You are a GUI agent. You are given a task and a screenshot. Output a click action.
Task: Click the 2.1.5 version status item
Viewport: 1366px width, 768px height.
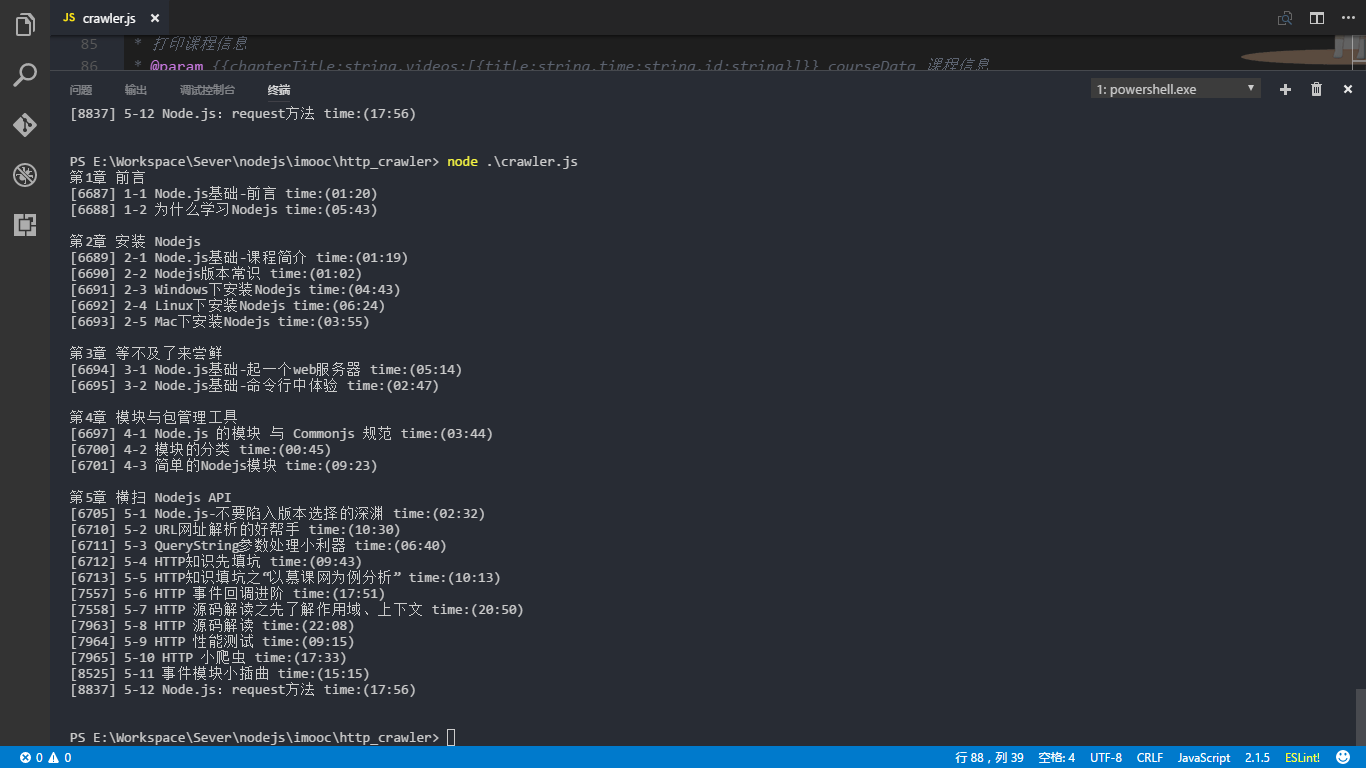click(x=1257, y=758)
